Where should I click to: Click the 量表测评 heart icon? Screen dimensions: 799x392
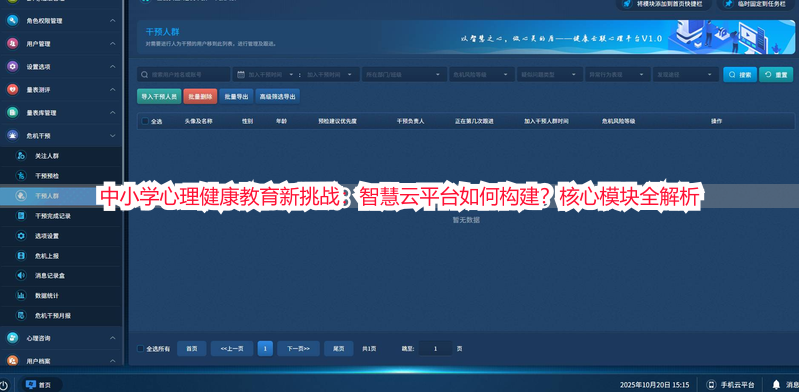(13, 90)
